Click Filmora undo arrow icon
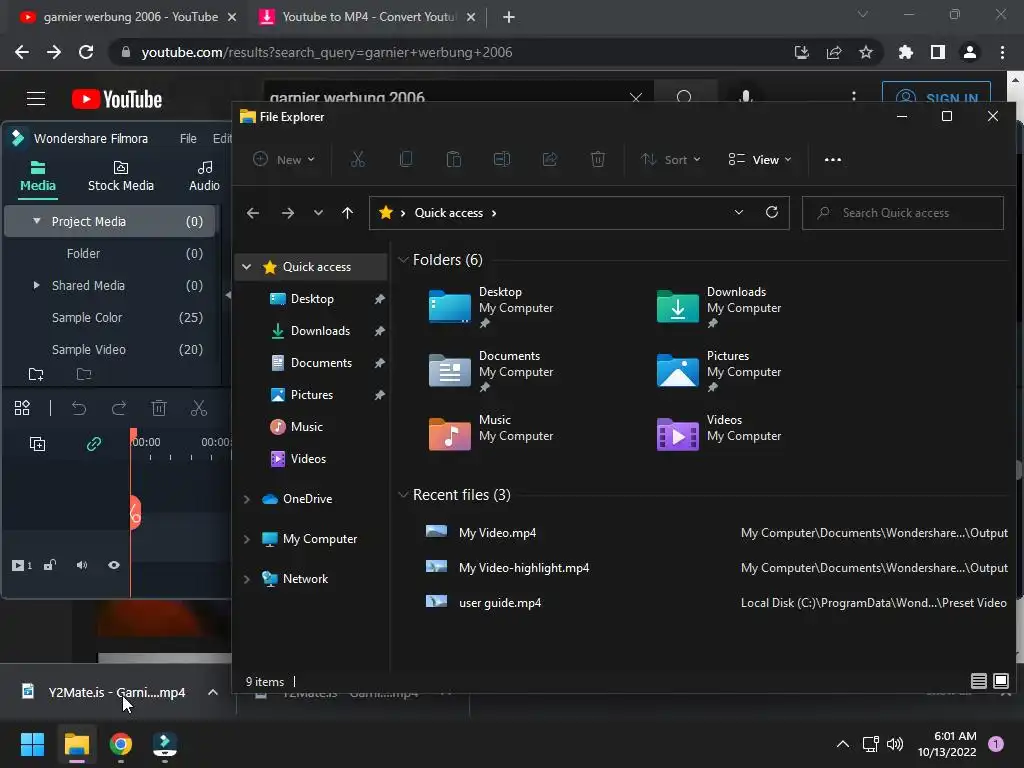1024x768 pixels. 78,409
